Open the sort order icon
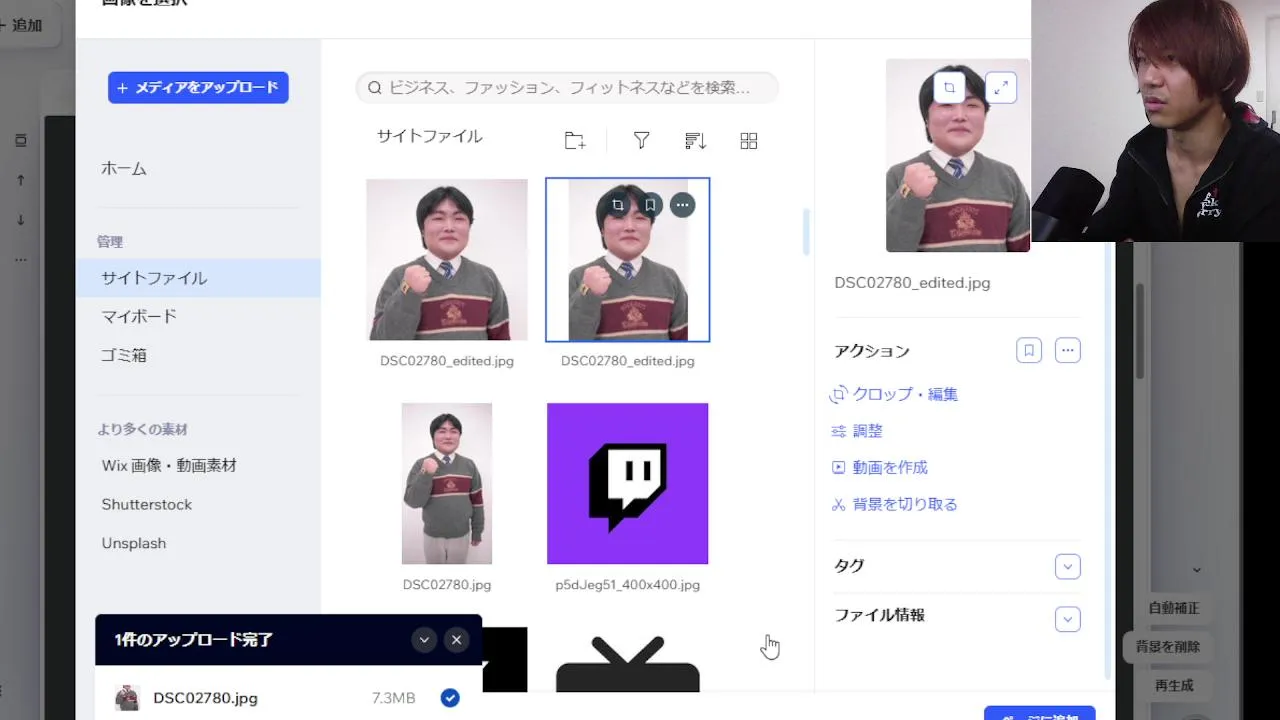Viewport: 1280px width, 720px height. pos(696,141)
